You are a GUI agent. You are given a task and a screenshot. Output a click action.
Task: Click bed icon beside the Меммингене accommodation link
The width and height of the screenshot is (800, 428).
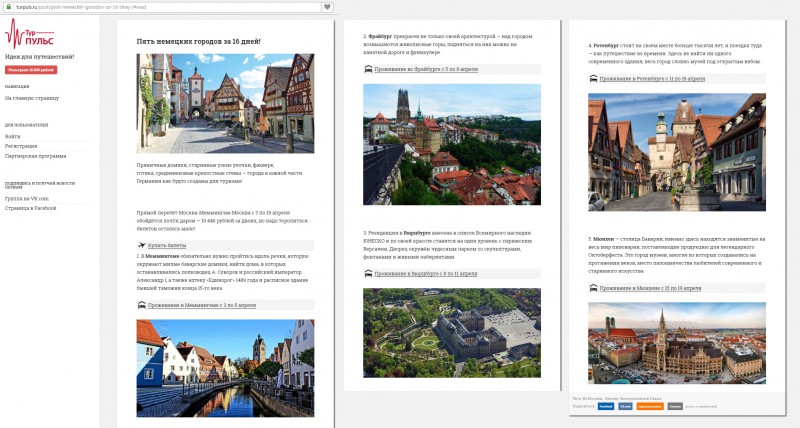[x=142, y=305]
